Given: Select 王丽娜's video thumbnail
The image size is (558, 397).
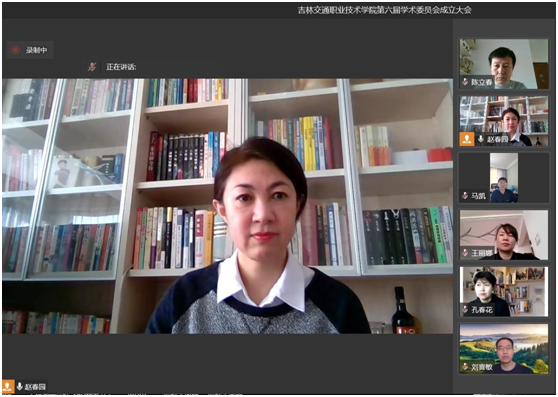Looking at the screenshot, I should 504,235.
